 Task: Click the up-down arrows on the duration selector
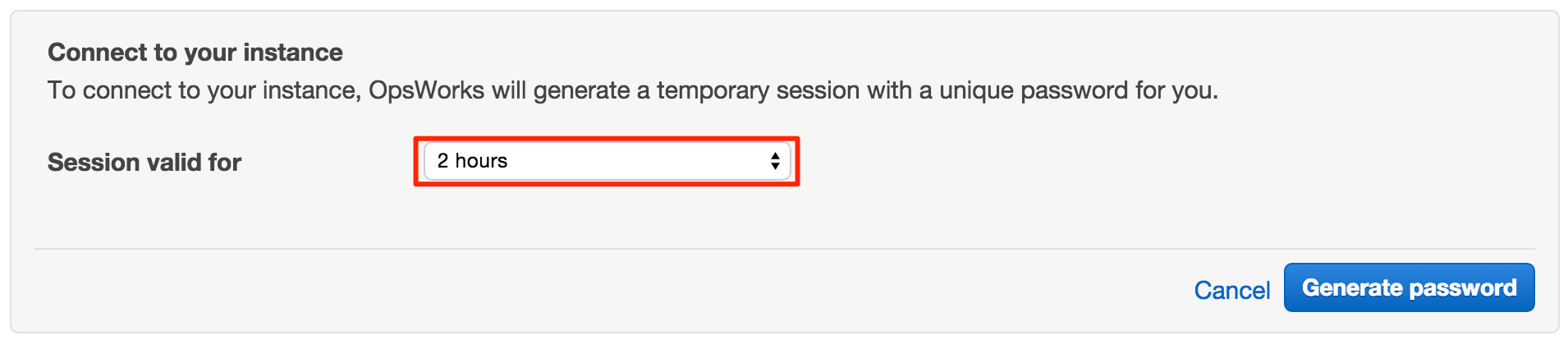[x=774, y=161]
